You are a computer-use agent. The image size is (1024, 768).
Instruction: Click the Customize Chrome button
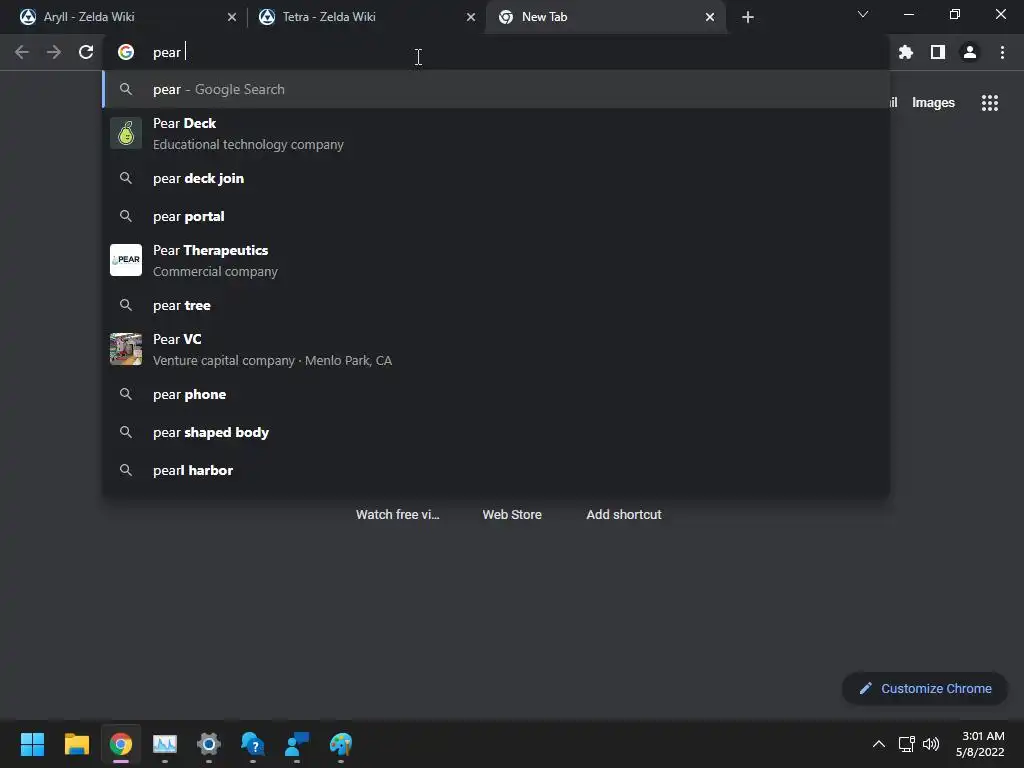pyautogui.click(x=925, y=688)
